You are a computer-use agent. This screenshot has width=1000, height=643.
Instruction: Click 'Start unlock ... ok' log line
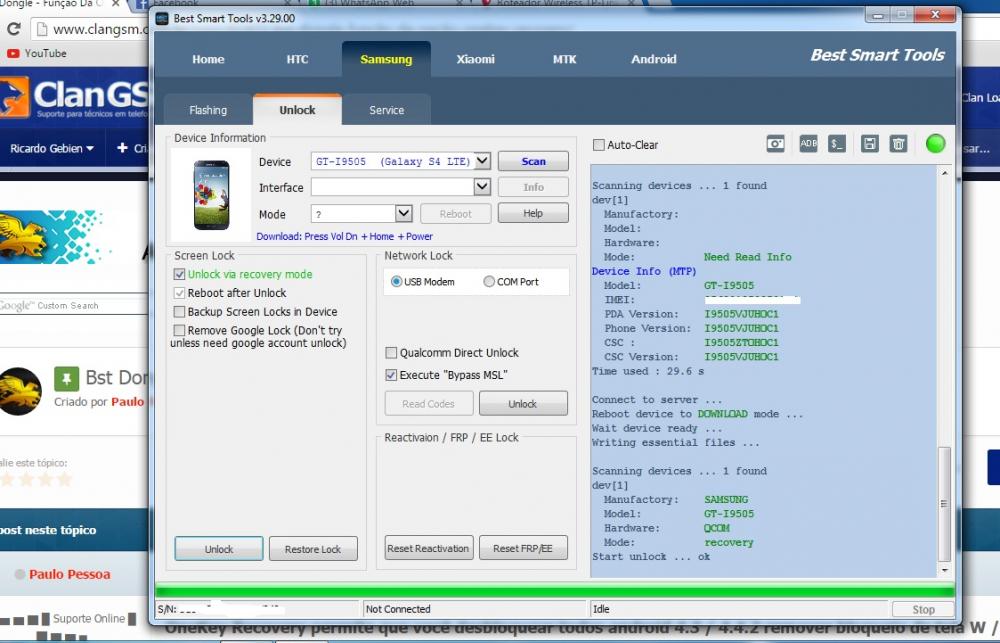[651, 557]
